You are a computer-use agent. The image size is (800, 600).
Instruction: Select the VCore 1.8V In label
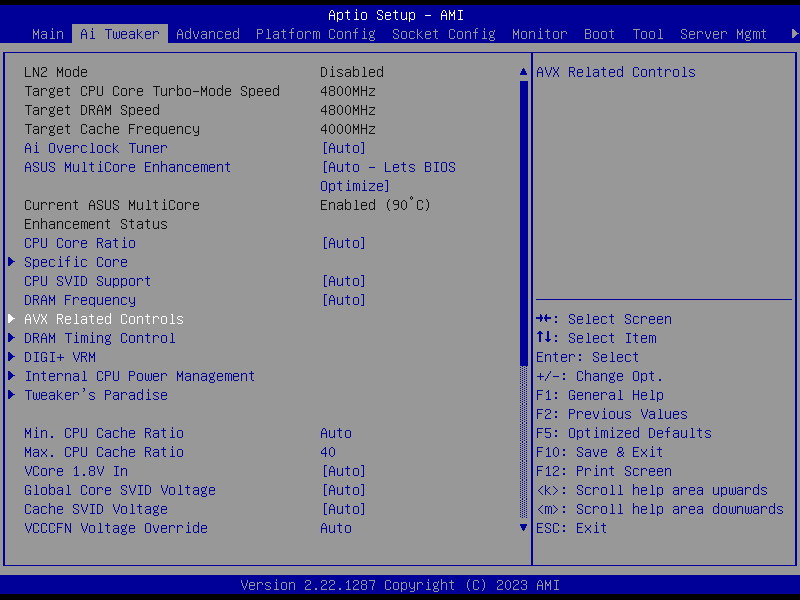coord(76,471)
